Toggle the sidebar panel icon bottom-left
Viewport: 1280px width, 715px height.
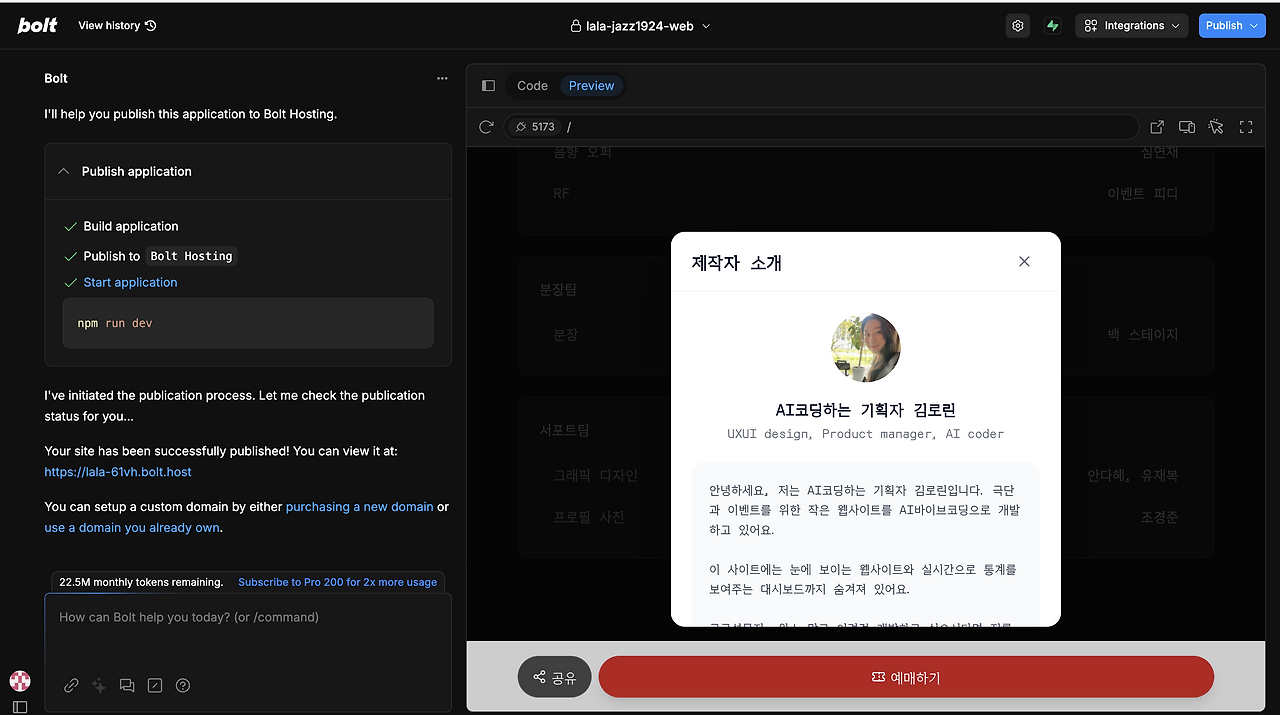(20, 706)
